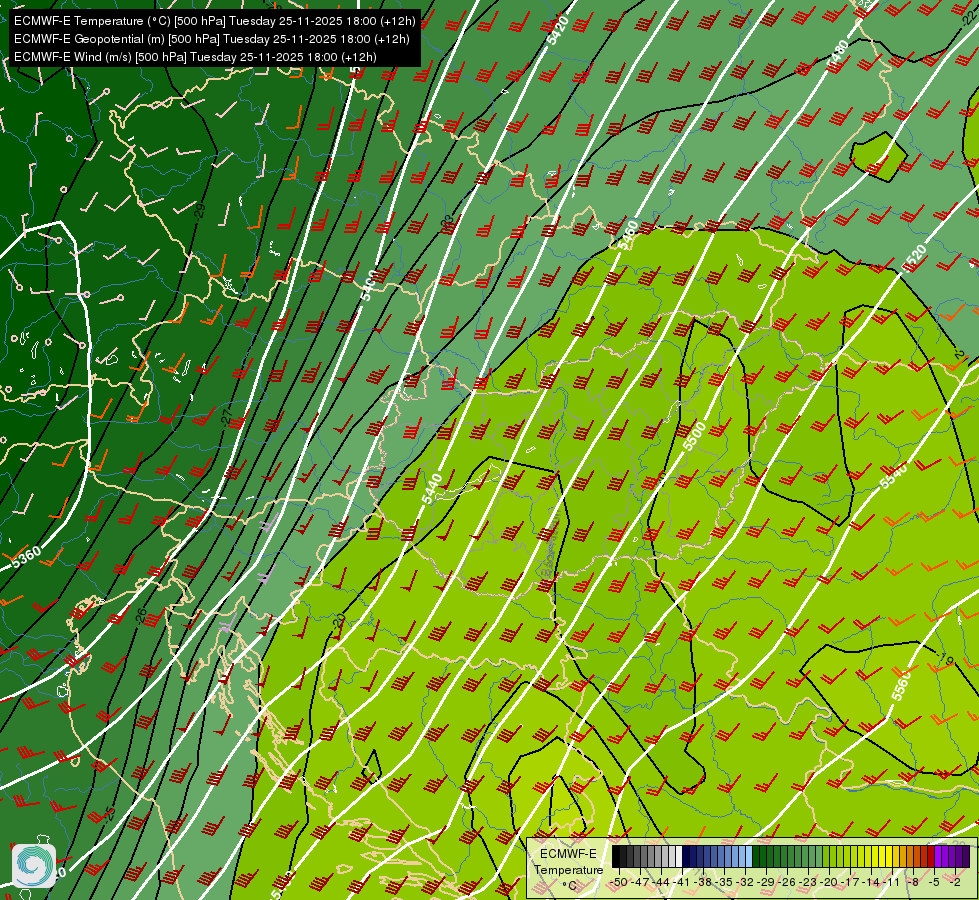This screenshot has height=900, width=979.
Task: Pick the red swatch left of -5 tick
Action: tap(932, 856)
